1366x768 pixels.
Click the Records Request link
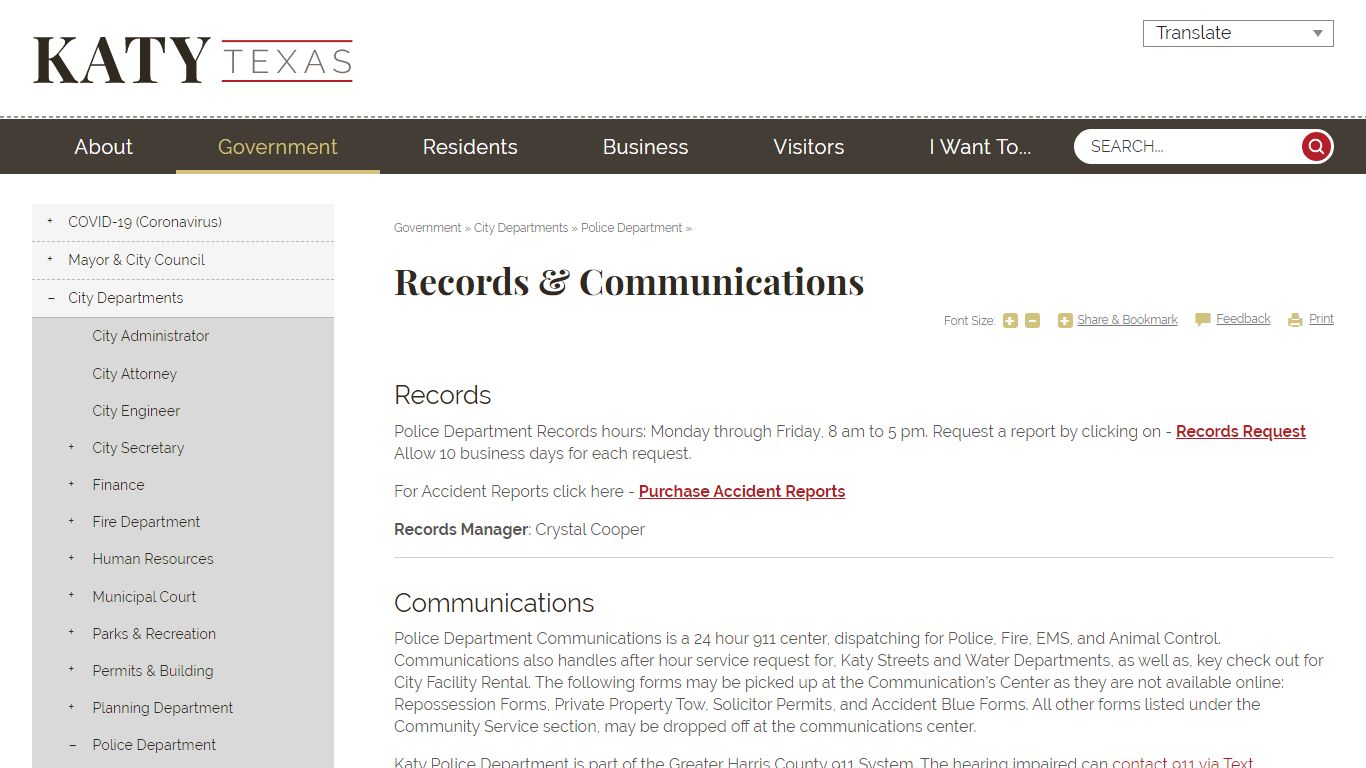[1241, 432]
